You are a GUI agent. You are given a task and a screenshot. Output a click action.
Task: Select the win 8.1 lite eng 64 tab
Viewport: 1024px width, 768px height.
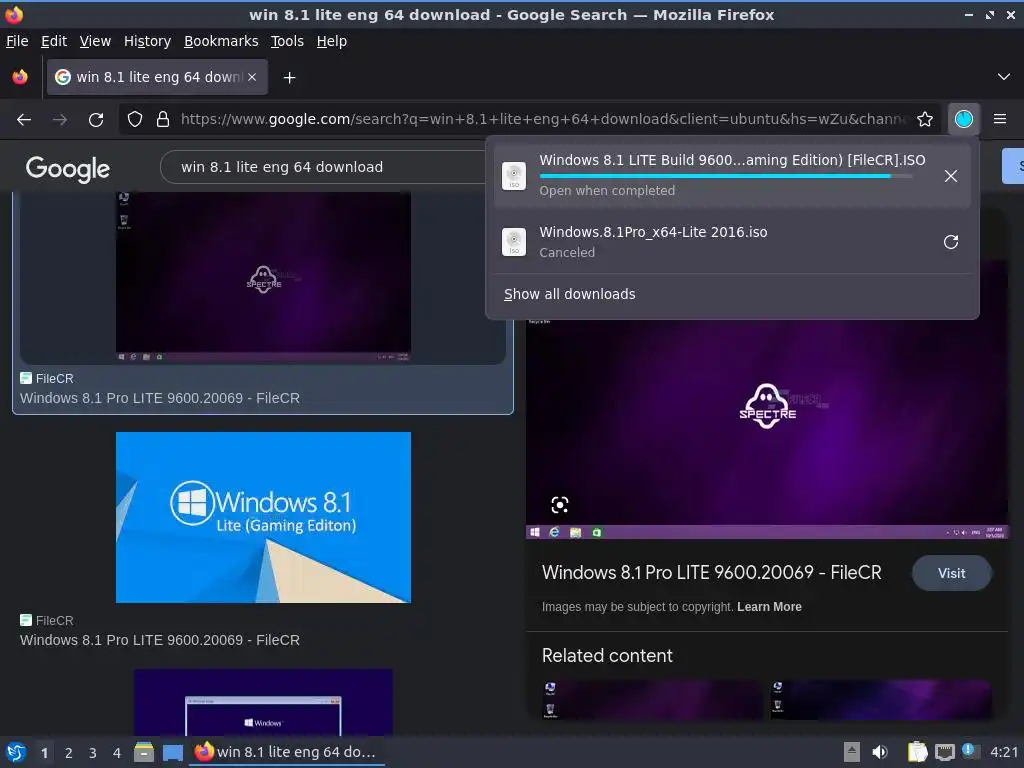(x=157, y=77)
